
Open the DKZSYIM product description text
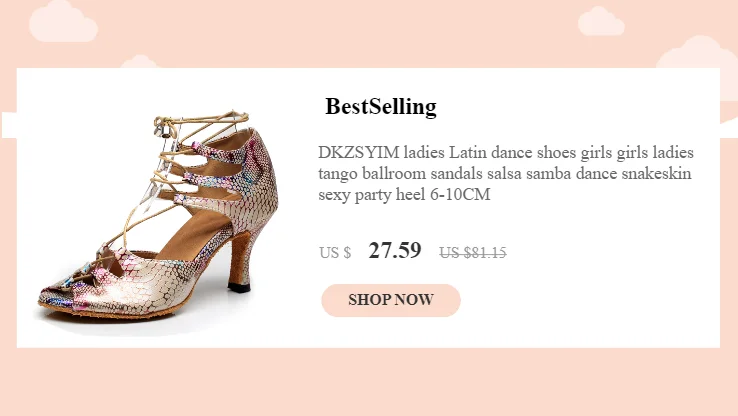(x=506, y=173)
